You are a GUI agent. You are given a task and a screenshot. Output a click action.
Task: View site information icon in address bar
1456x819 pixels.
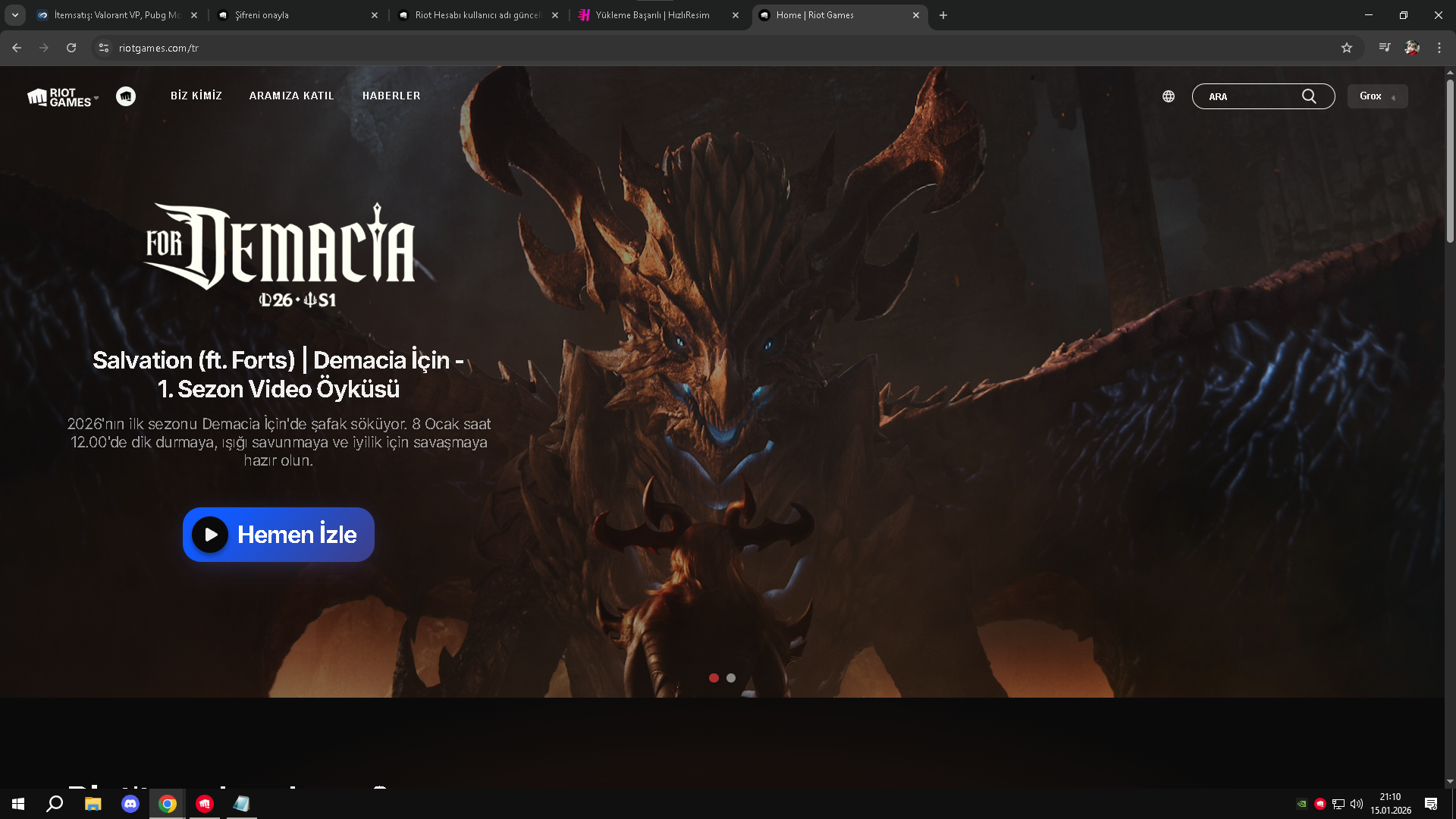104,48
